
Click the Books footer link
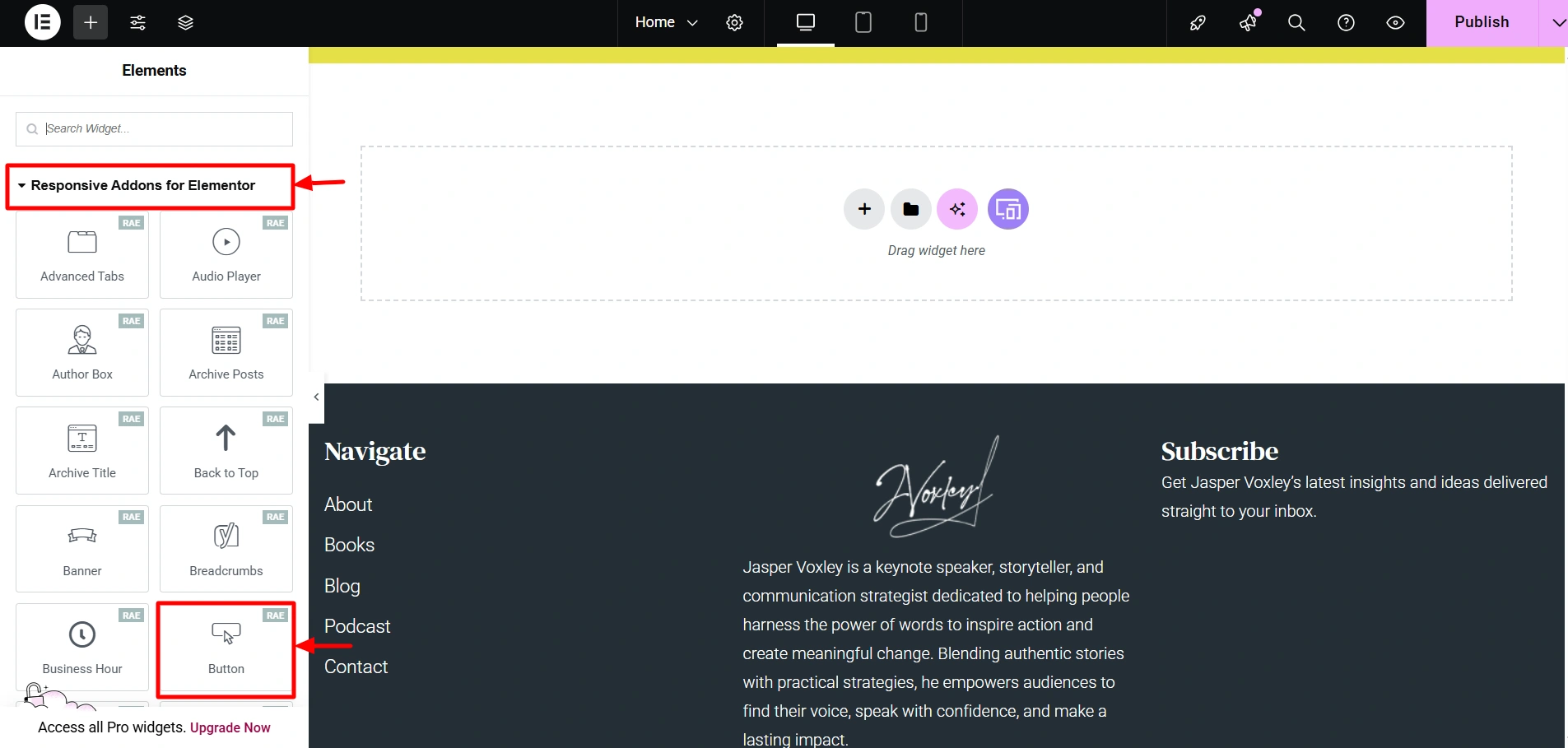pos(349,545)
